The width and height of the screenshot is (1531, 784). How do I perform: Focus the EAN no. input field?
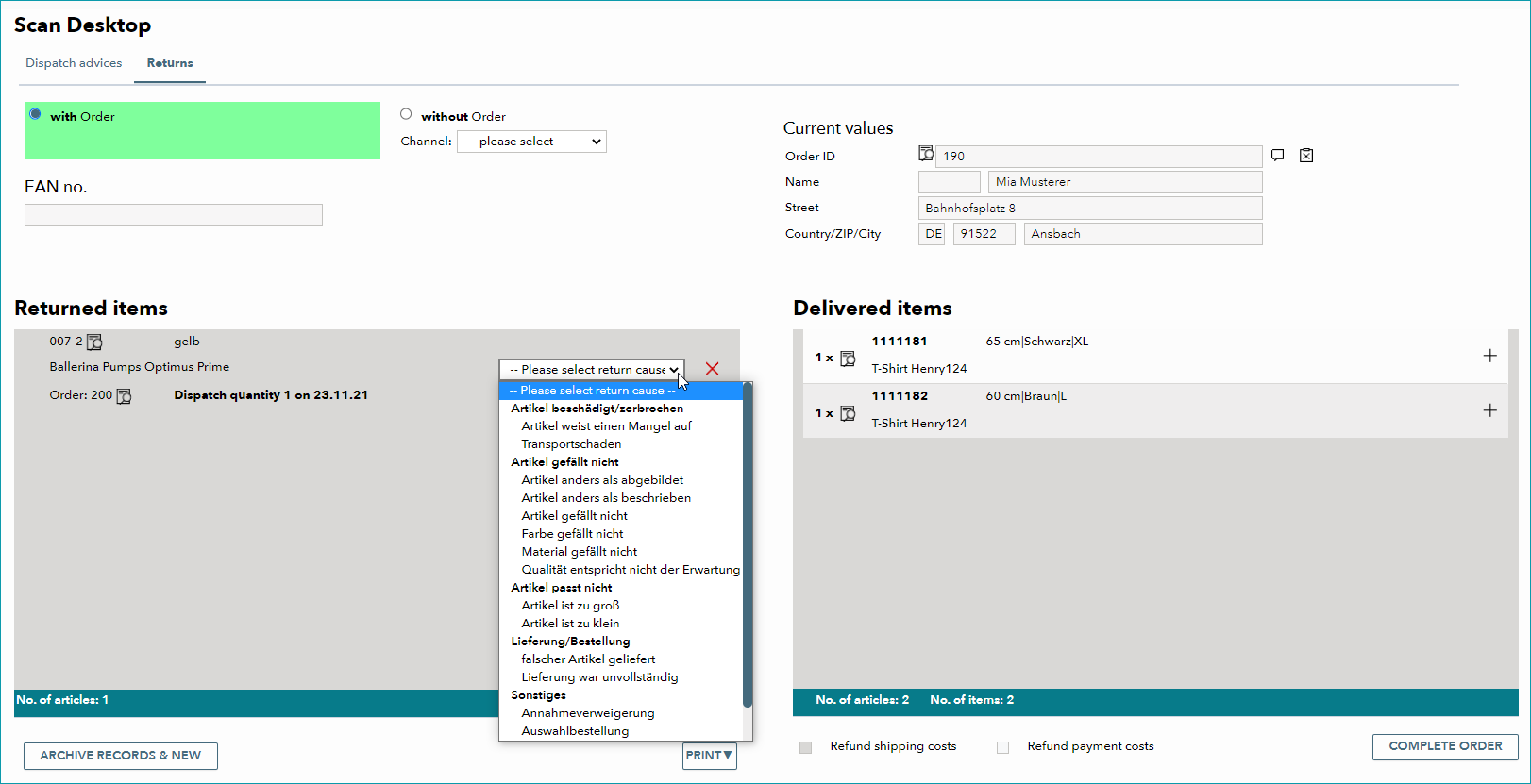[174, 215]
